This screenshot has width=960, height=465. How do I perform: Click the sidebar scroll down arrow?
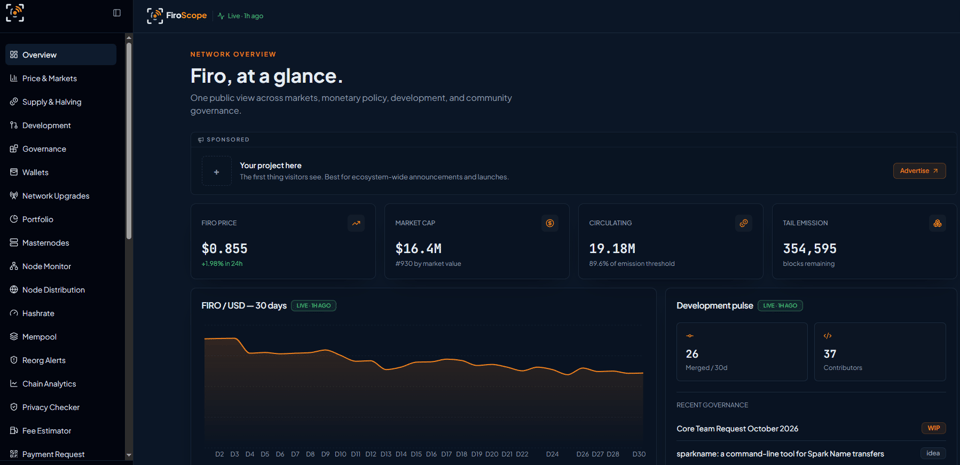click(x=129, y=455)
